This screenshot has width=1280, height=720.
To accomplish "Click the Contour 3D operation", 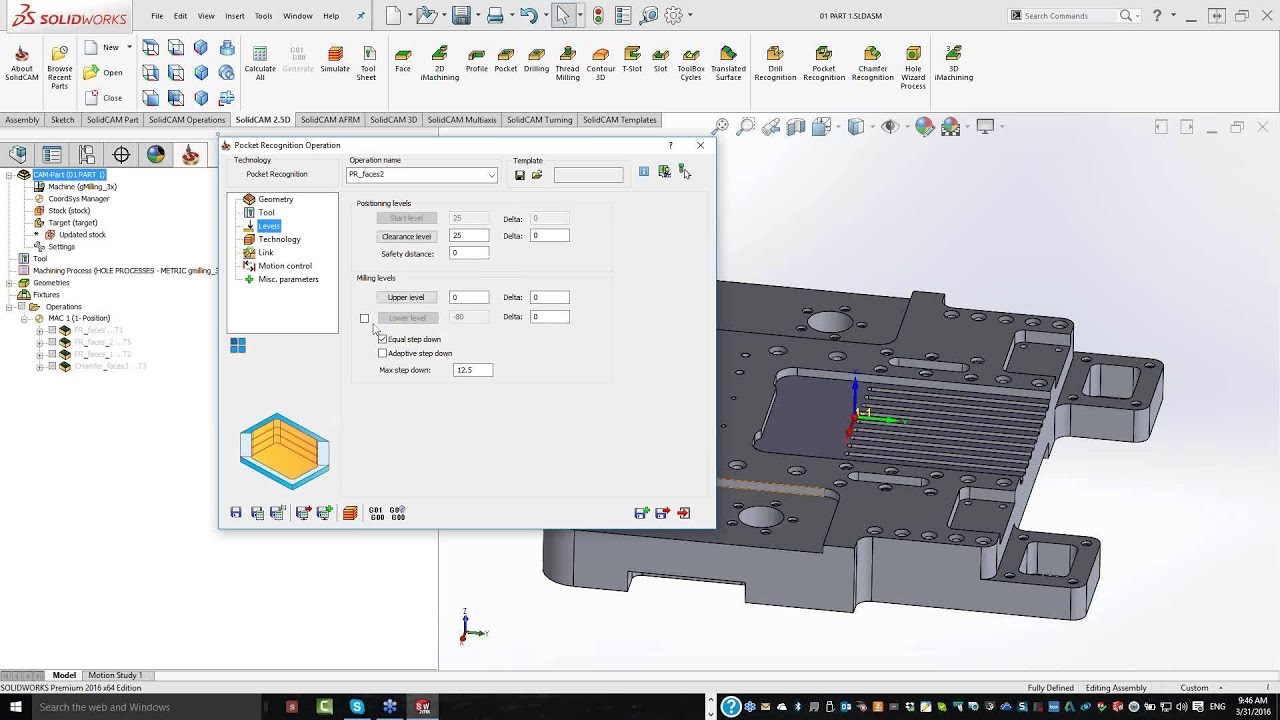I will pyautogui.click(x=600, y=63).
